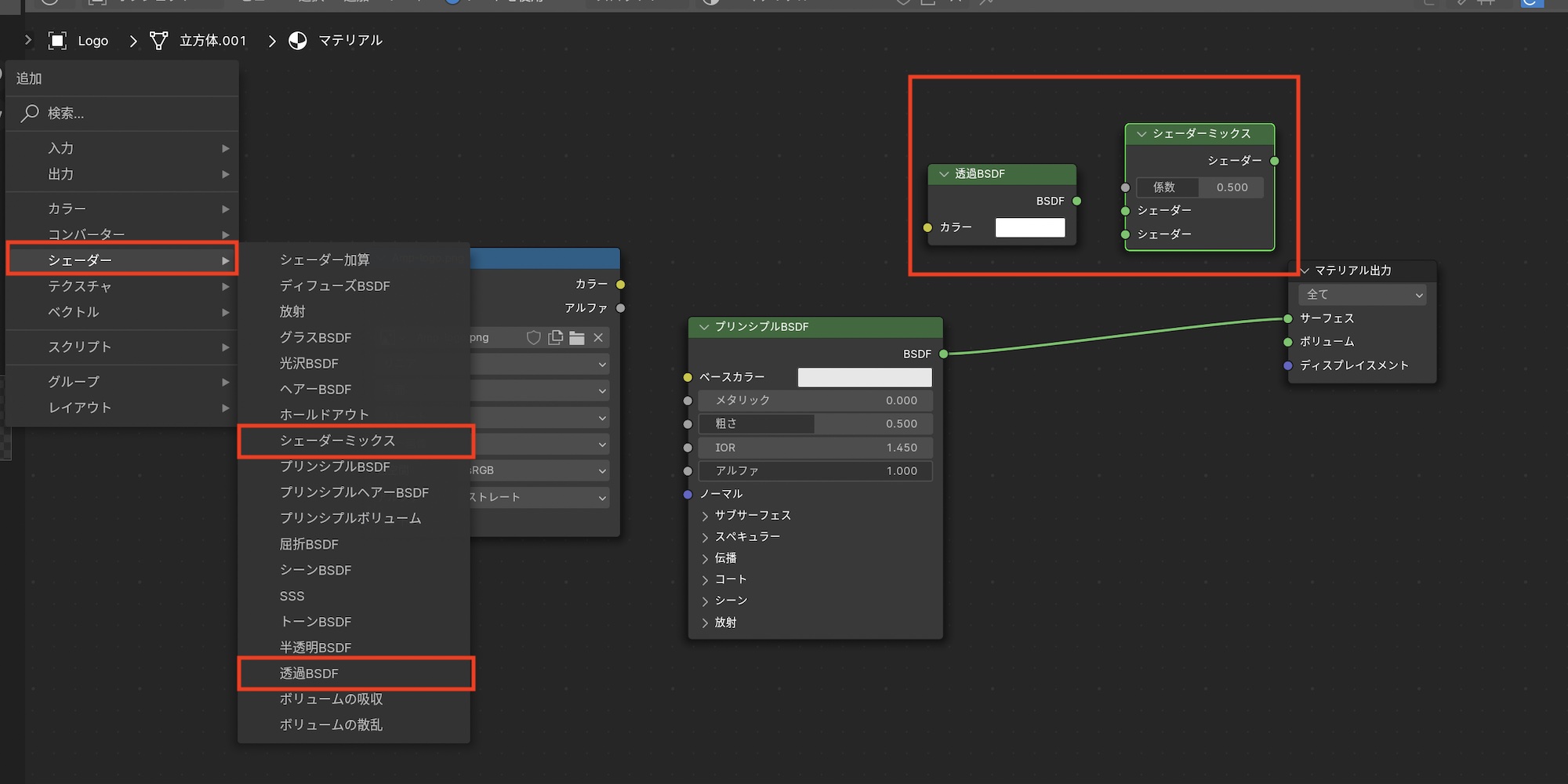Click the ベースカラー color swatch

(864, 378)
